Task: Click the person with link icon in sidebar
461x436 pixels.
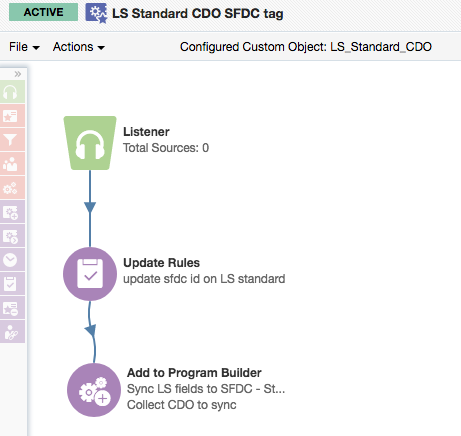Action: point(11,332)
